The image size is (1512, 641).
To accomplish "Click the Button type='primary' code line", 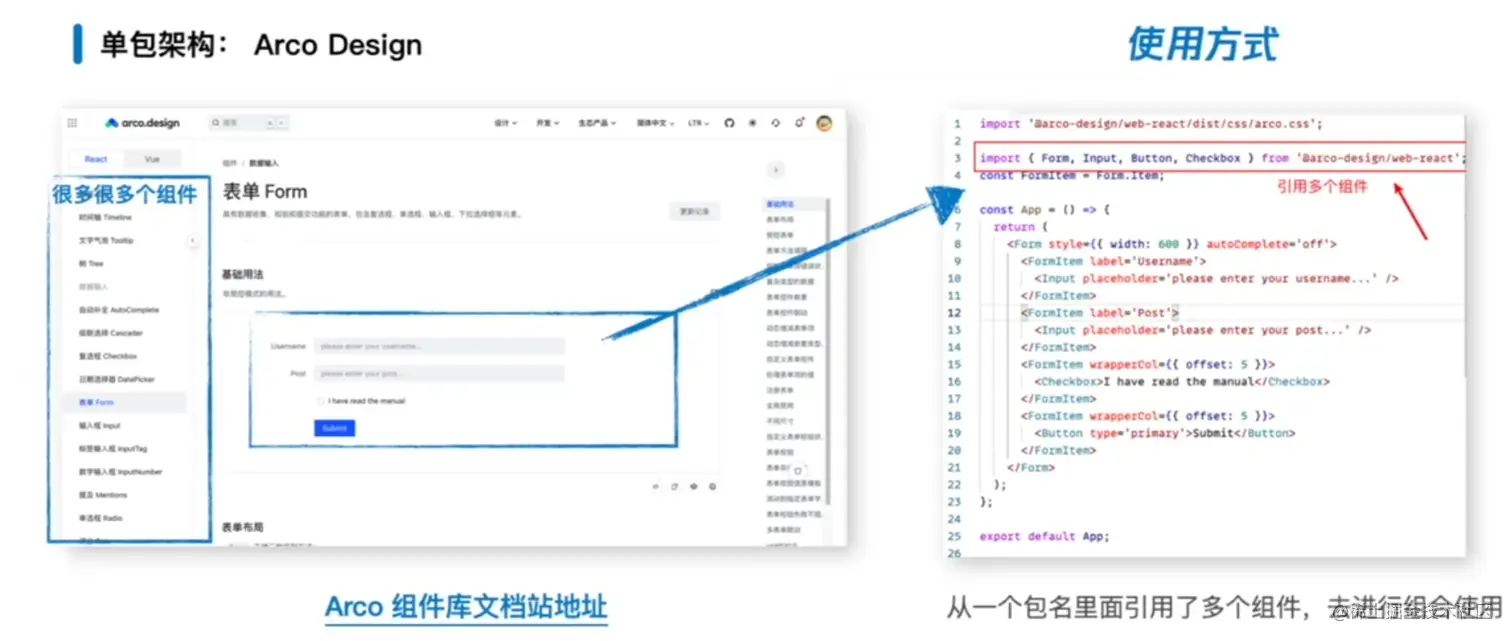I will click(1164, 433).
